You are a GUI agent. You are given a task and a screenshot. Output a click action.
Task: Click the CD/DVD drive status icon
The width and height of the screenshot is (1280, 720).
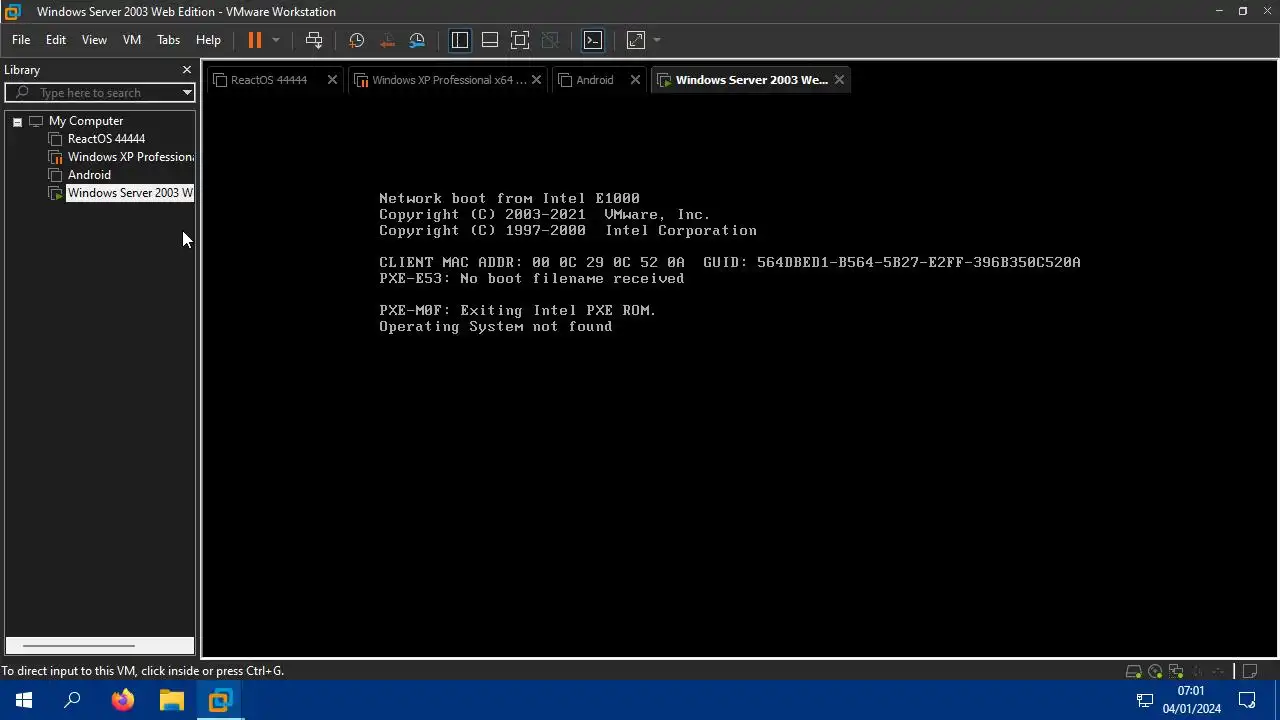point(1155,671)
